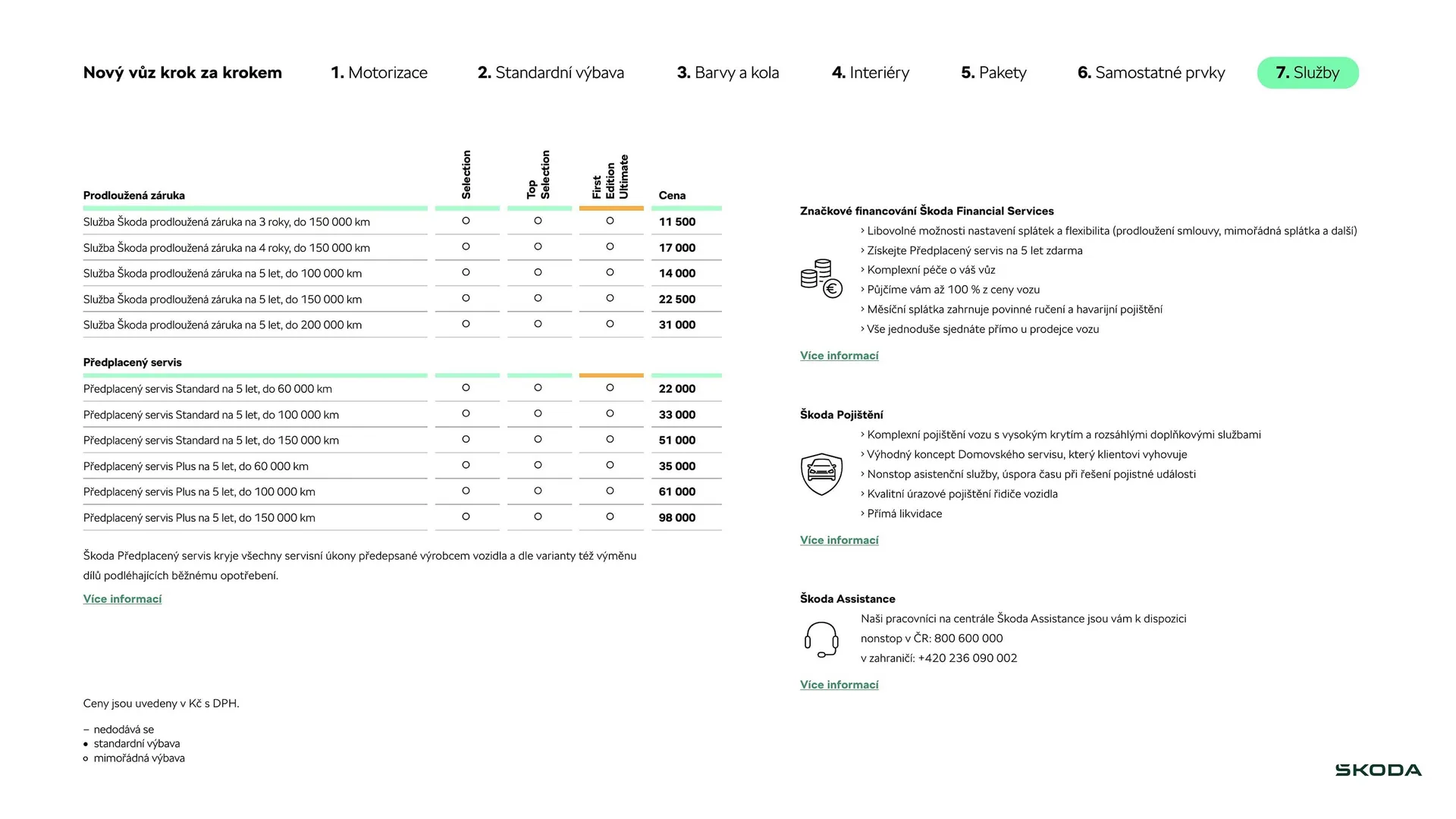The height and width of the screenshot is (819, 1456).
Task: Click the 'Top Selection' column header
Action: pyautogui.click(x=538, y=174)
